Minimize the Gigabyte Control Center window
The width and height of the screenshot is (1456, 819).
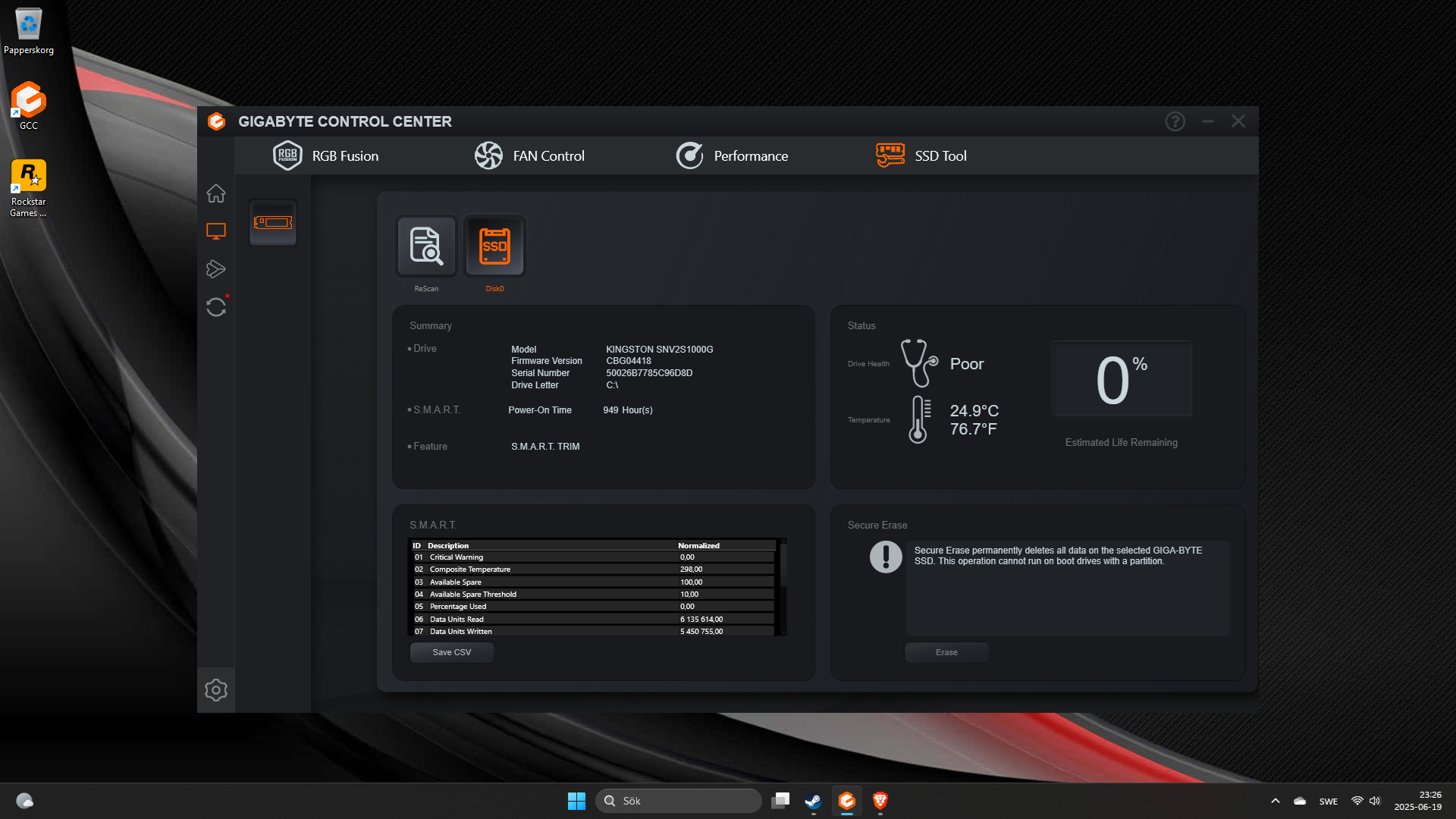tap(1208, 121)
